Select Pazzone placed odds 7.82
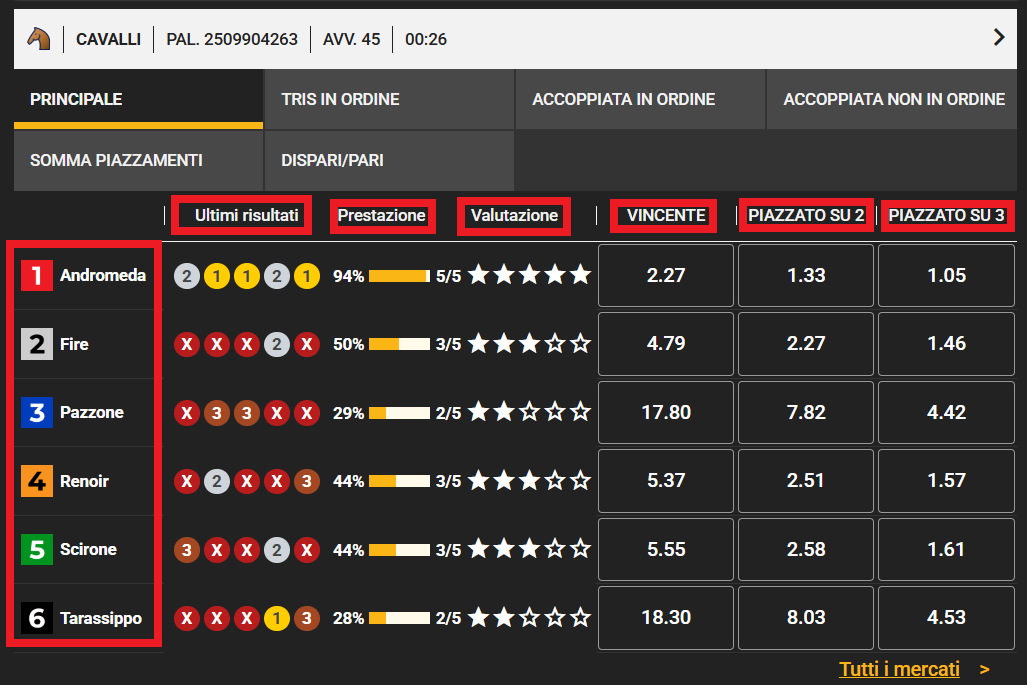Screen dimensions: 1027x685 [x=806, y=413]
